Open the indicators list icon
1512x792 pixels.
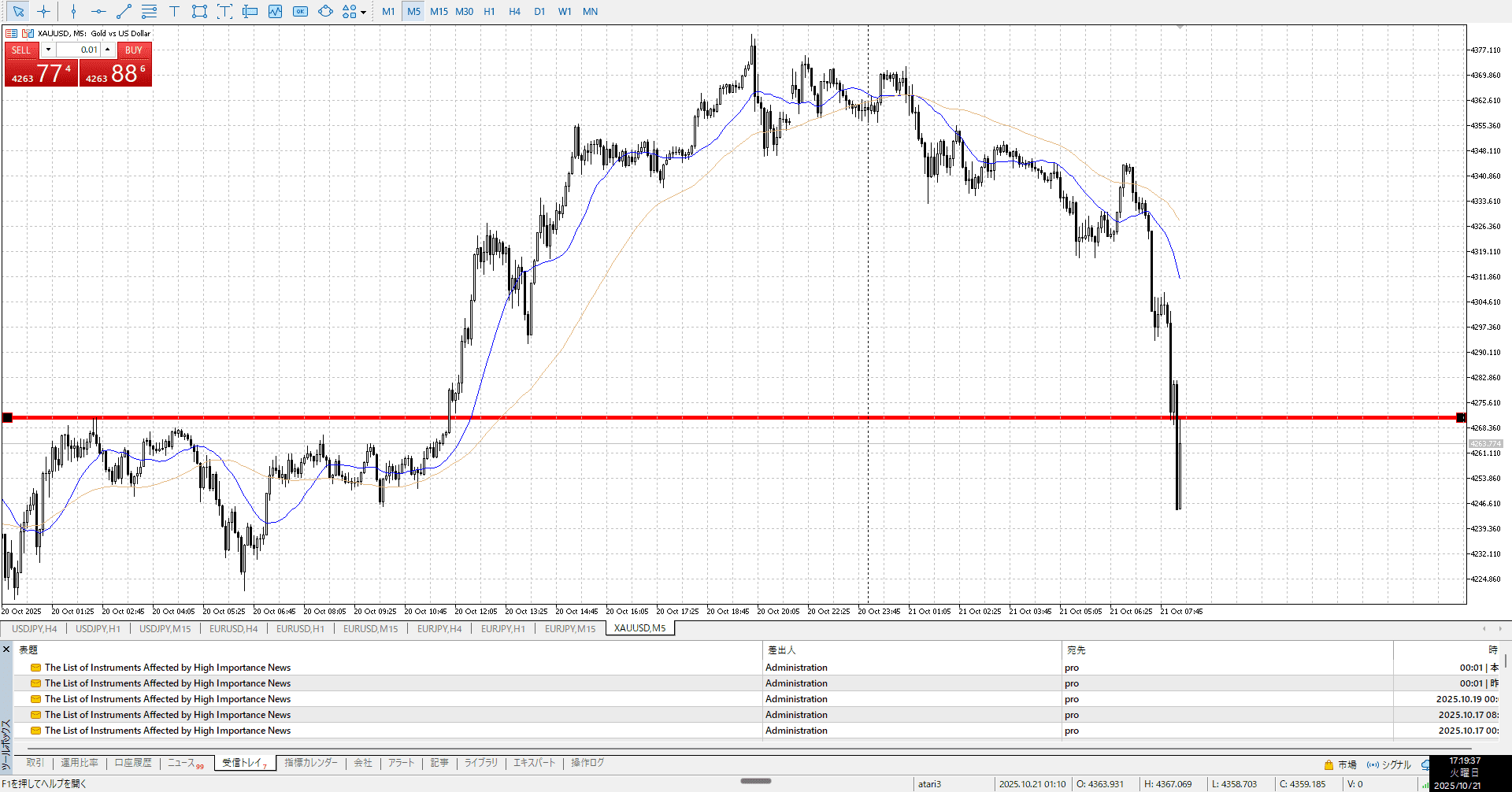[x=275, y=12]
